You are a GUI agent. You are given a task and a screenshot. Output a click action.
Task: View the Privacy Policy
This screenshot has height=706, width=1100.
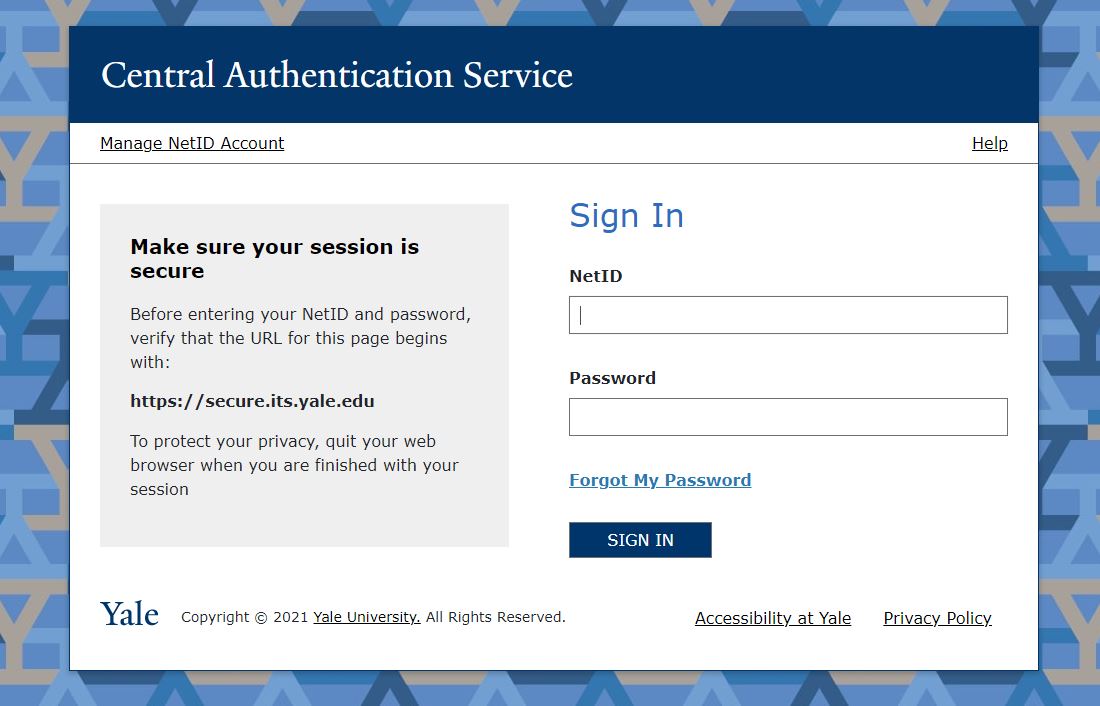936,618
